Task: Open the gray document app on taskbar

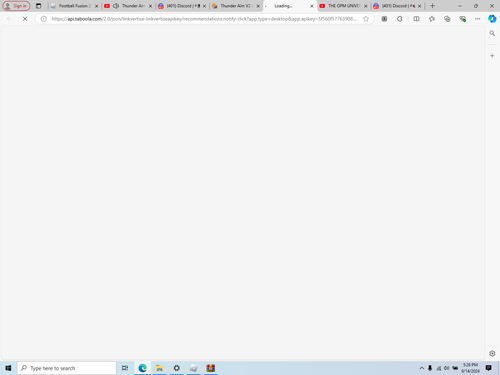Action: click(x=194, y=368)
